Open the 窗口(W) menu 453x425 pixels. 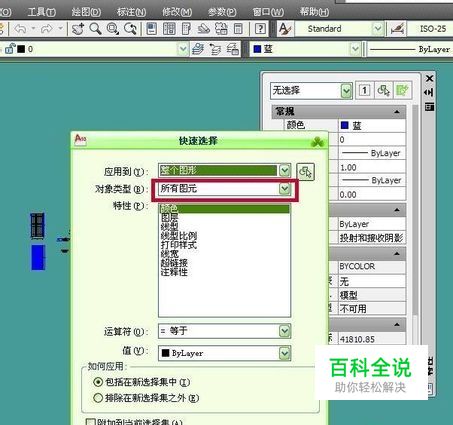tap(268, 12)
